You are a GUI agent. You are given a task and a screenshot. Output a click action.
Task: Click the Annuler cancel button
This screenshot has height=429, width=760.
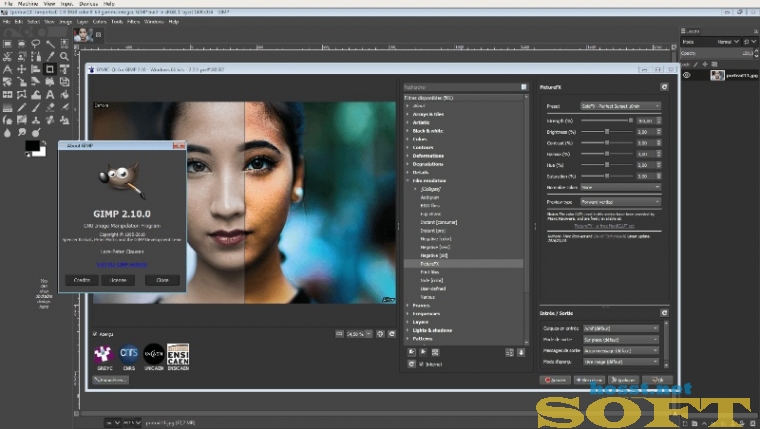[x=555, y=380]
